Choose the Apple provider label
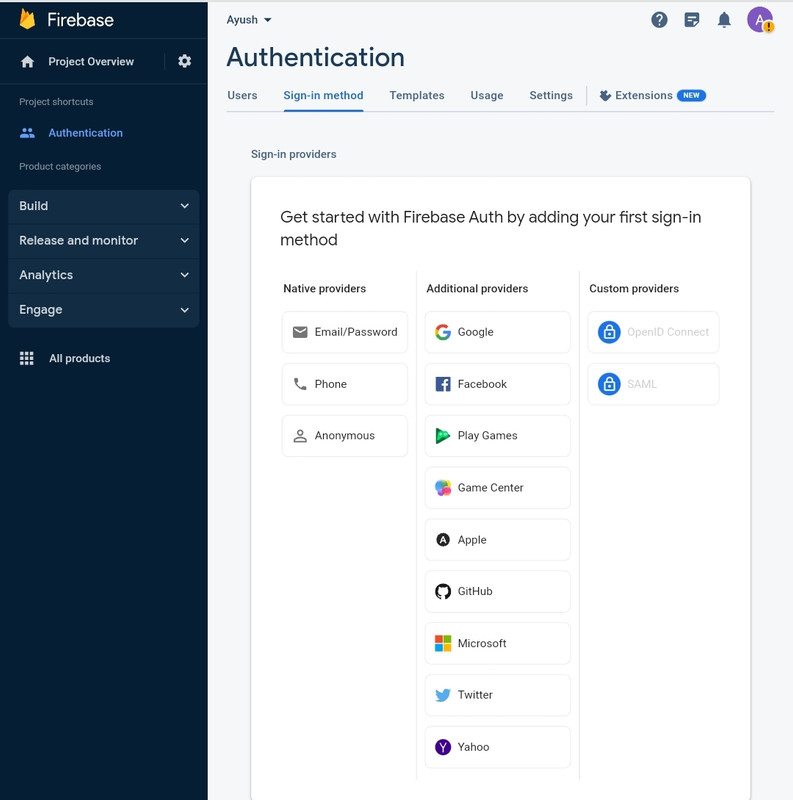 (472, 540)
